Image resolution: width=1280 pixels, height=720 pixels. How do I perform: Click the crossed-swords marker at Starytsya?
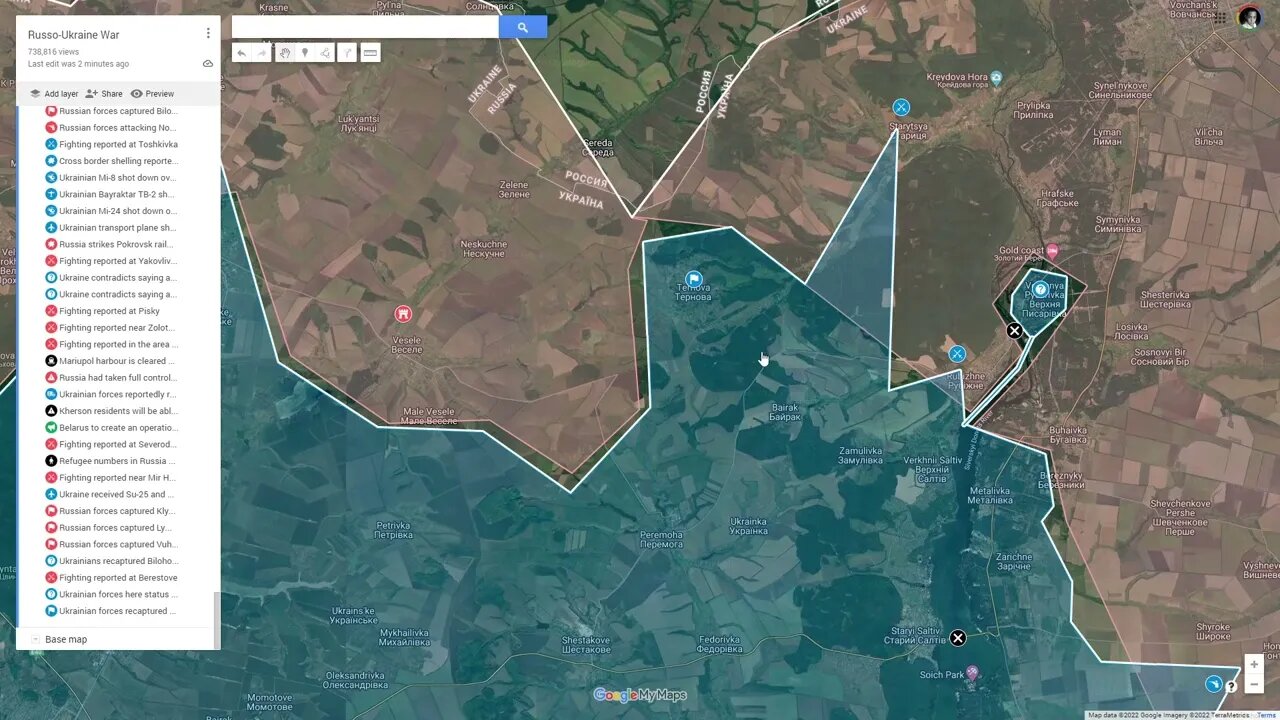click(x=901, y=107)
